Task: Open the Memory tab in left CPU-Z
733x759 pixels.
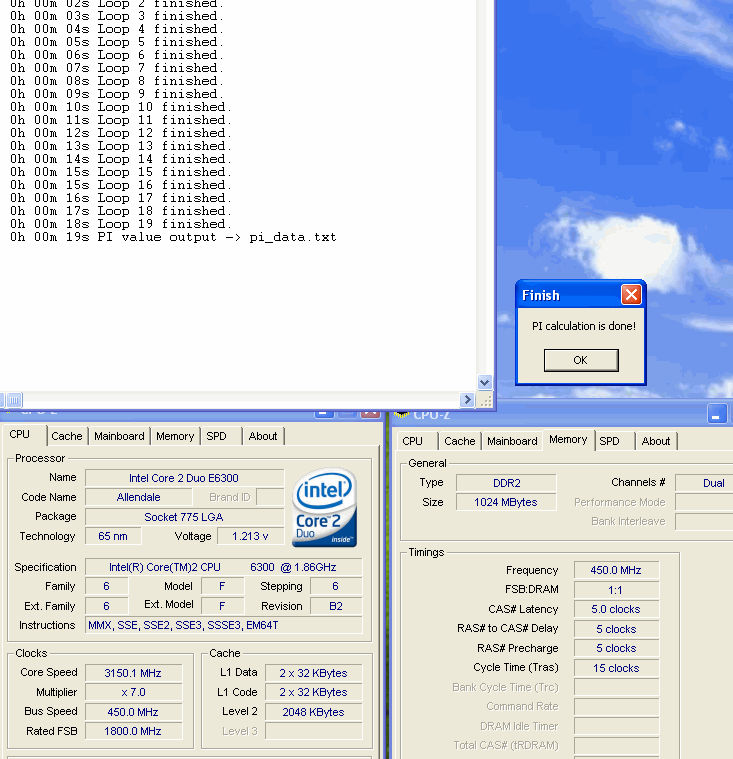Action: (175, 436)
